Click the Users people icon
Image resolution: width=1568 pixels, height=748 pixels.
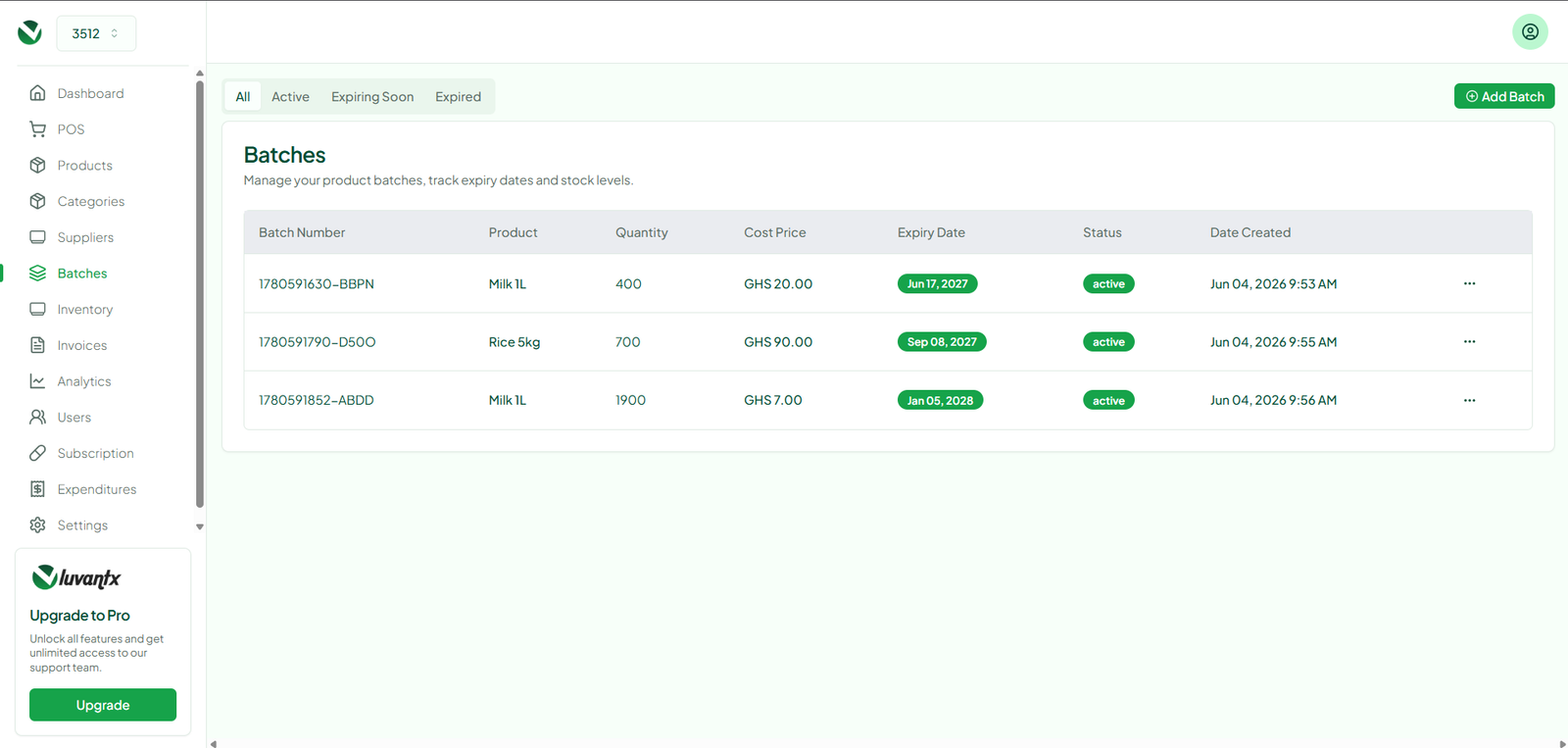coord(37,417)
